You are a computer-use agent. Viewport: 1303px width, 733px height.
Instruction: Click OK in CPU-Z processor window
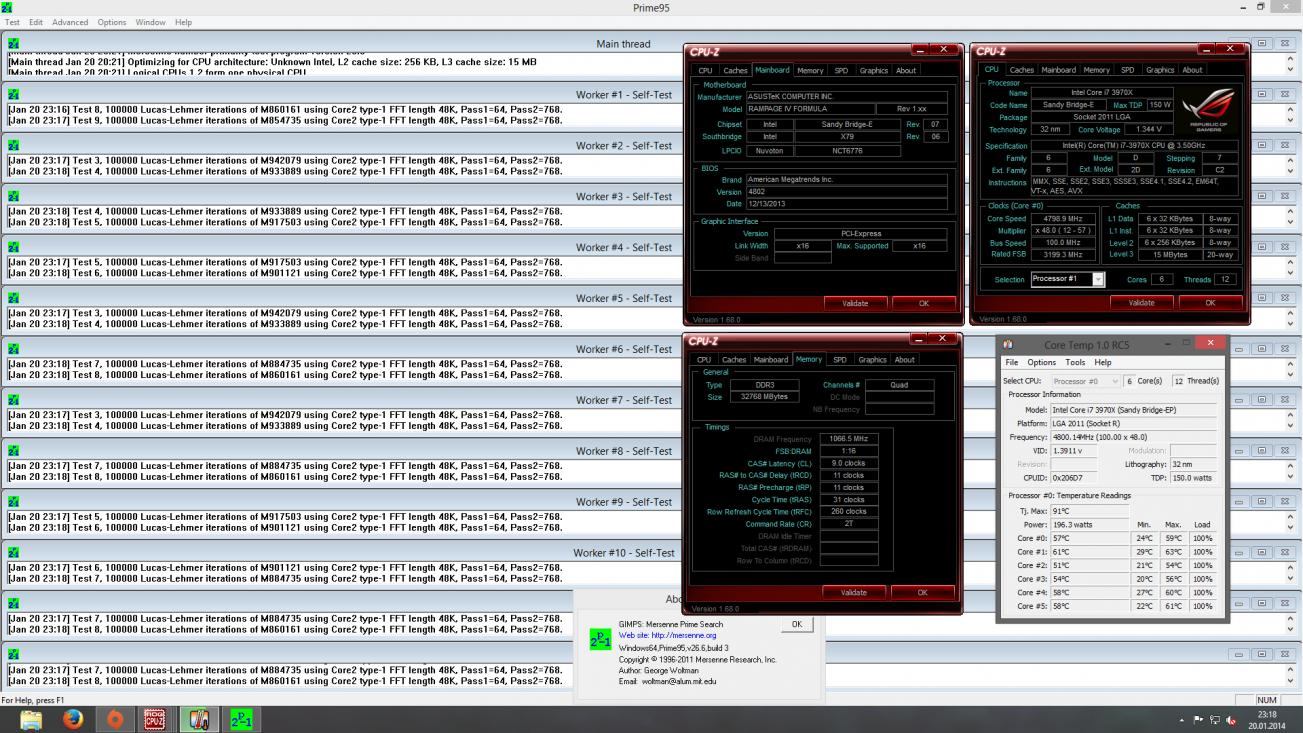click(x=1210, y=302)
